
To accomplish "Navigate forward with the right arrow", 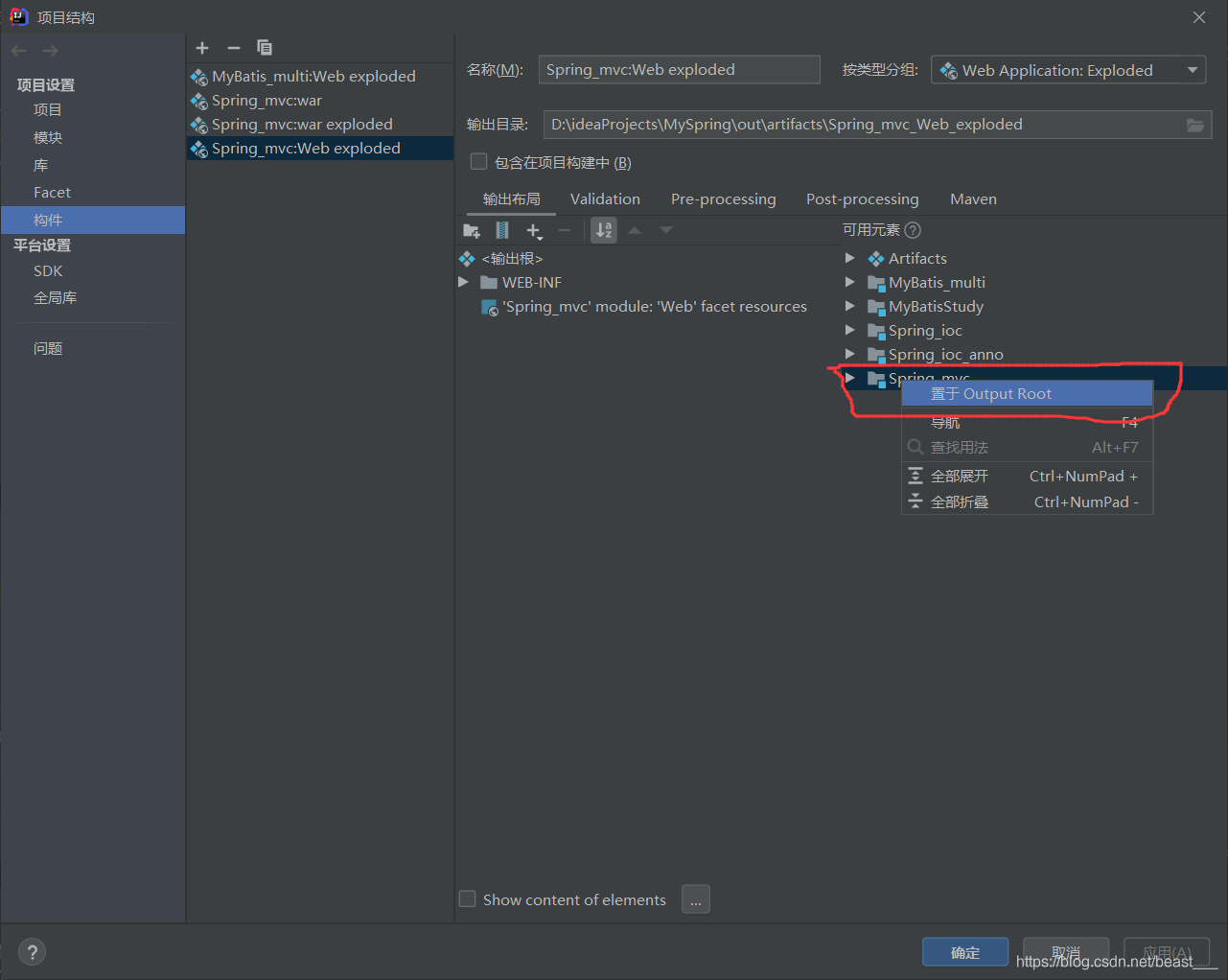I will coord(50,51).
